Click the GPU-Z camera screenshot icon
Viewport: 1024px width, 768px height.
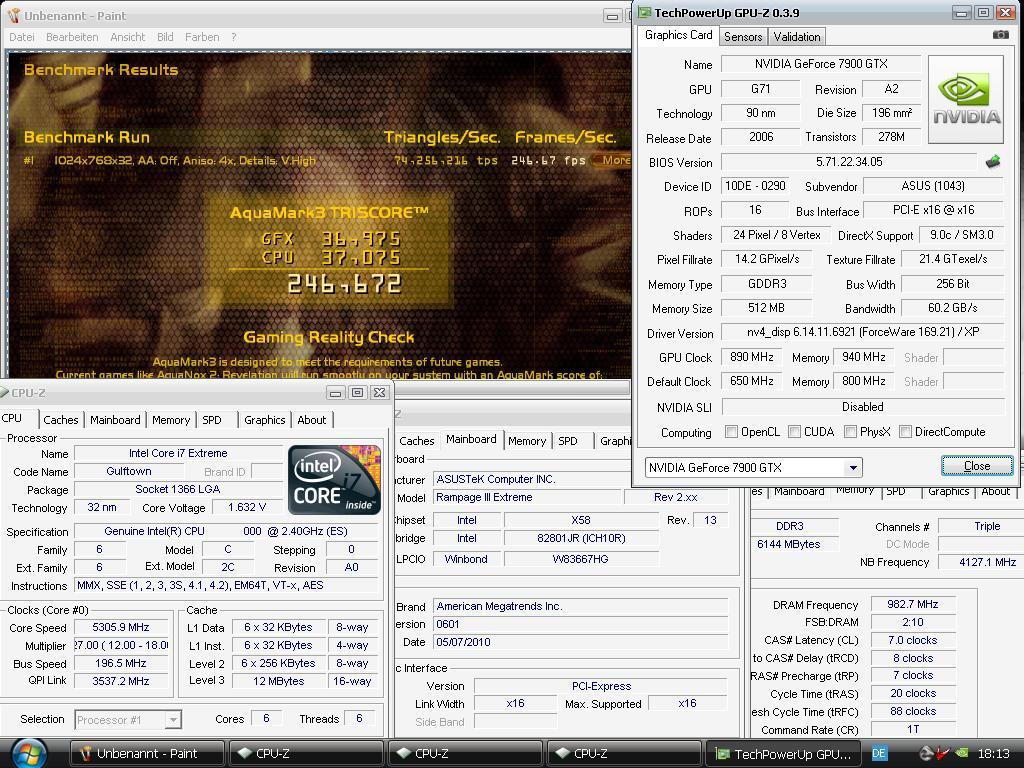pyautogui.click(x=1000, y=35)
